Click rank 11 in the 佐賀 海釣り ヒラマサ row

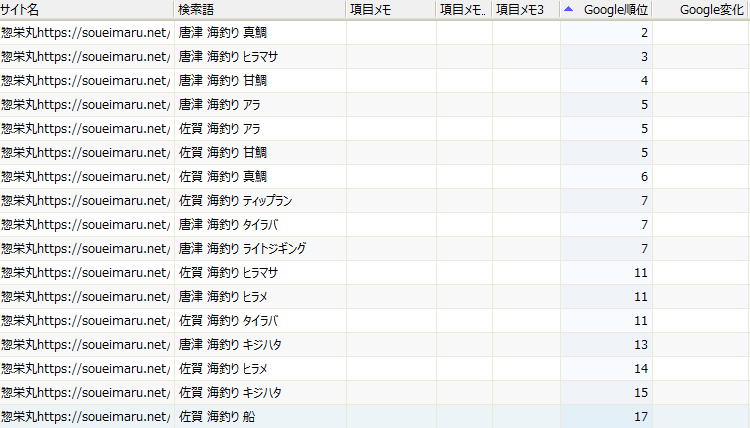coord(641,273)
